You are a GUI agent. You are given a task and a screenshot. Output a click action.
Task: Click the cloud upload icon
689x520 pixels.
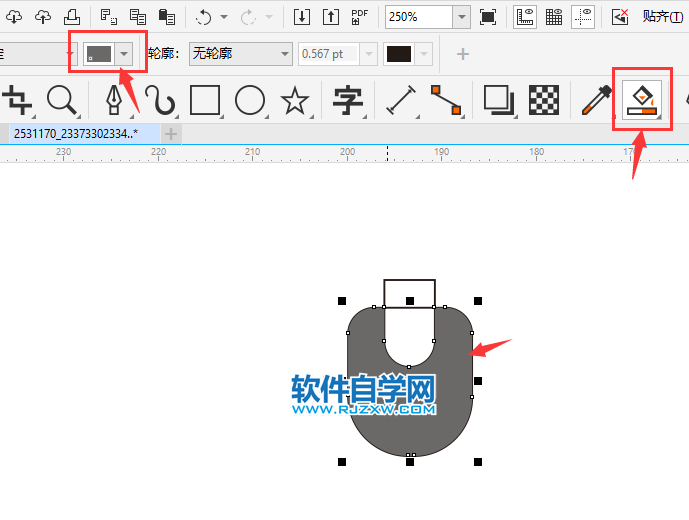43,17
